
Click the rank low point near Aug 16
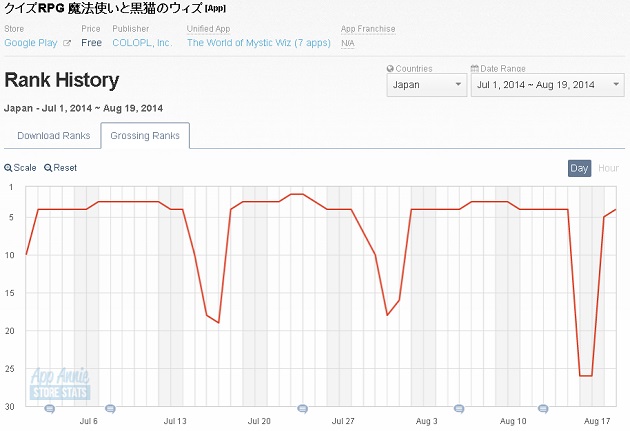coord(586,376)
